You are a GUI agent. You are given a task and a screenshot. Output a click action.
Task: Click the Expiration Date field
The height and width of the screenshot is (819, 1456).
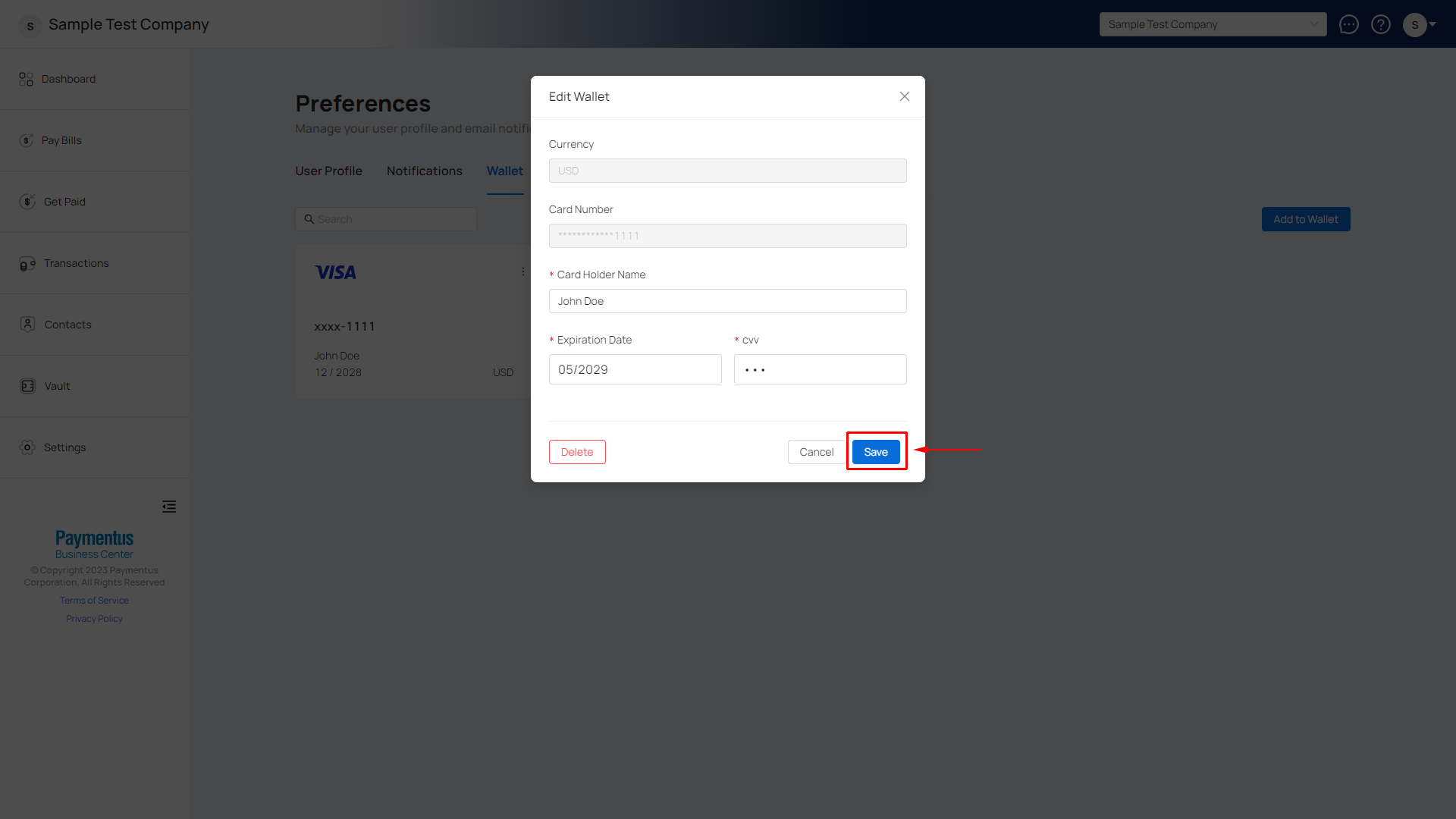(635, 369)
